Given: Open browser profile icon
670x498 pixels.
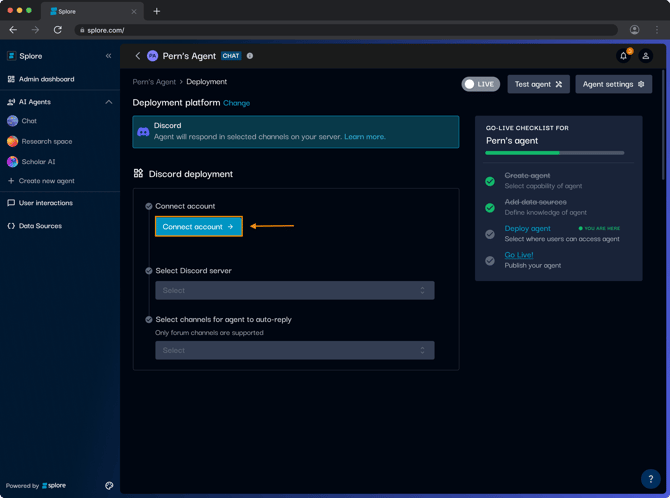Looking at the screenshot, I should 635,29.
